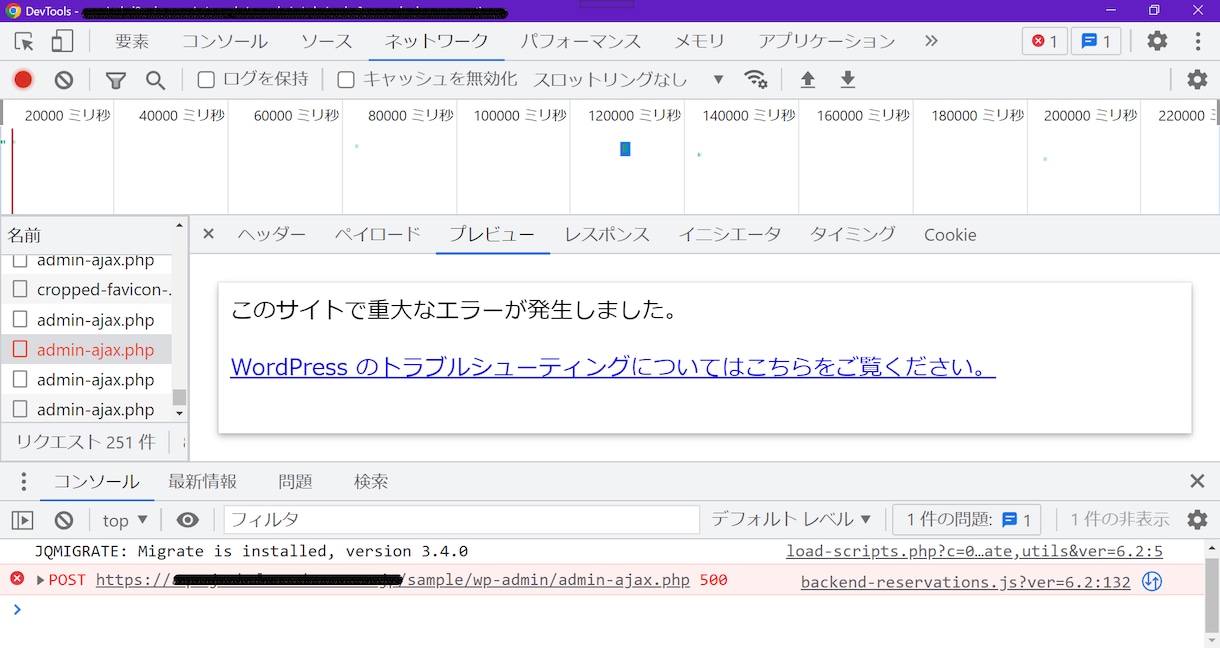1220x648 pixels.
Task: Open the タイミング request tab
Action: (x=852, y=234)
